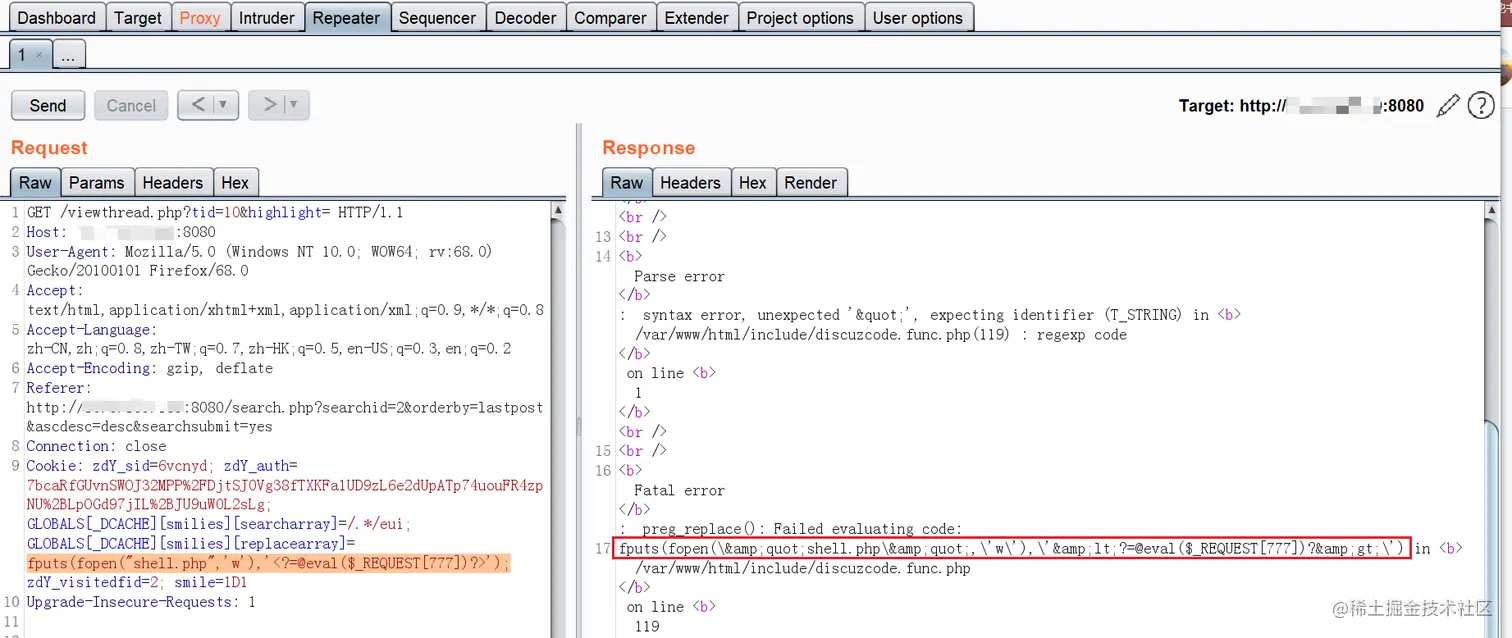Open the User options tab
Viewport: 1512px width, 638px height.
(918, 18)
